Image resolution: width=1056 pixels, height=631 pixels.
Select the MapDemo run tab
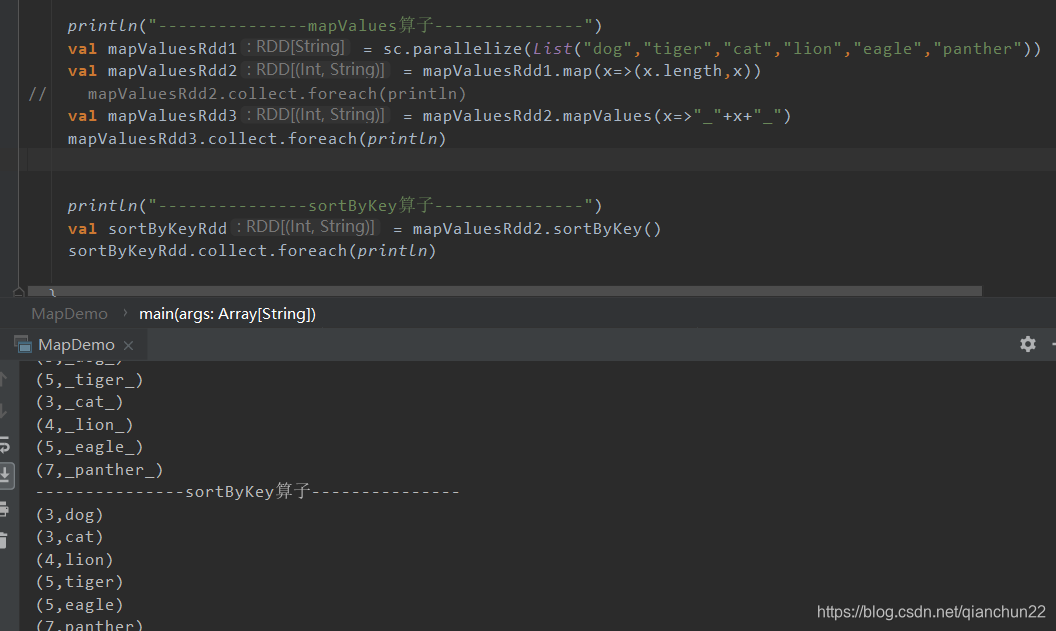[76, 345]
